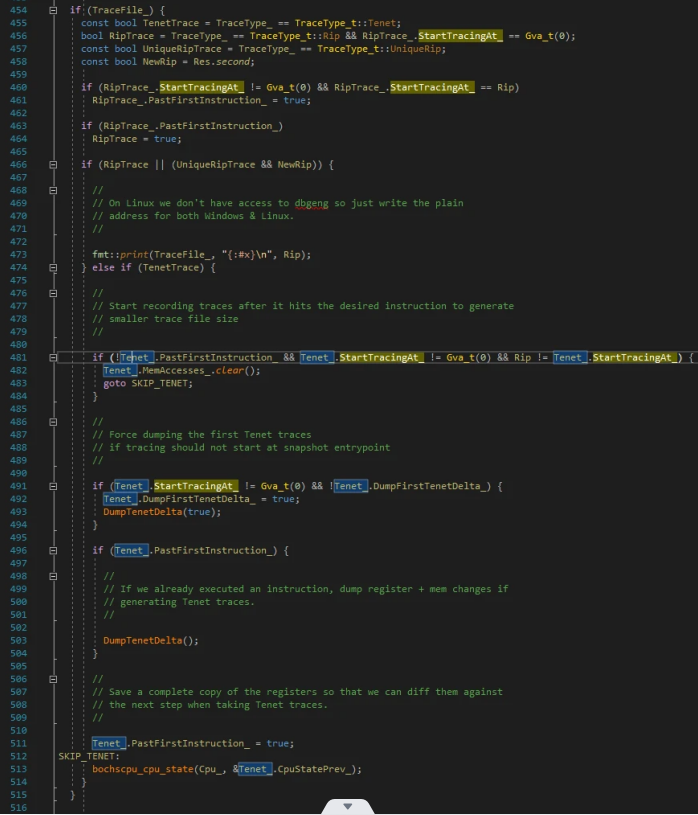Collapse comment fold at line 486

(53, 422)
